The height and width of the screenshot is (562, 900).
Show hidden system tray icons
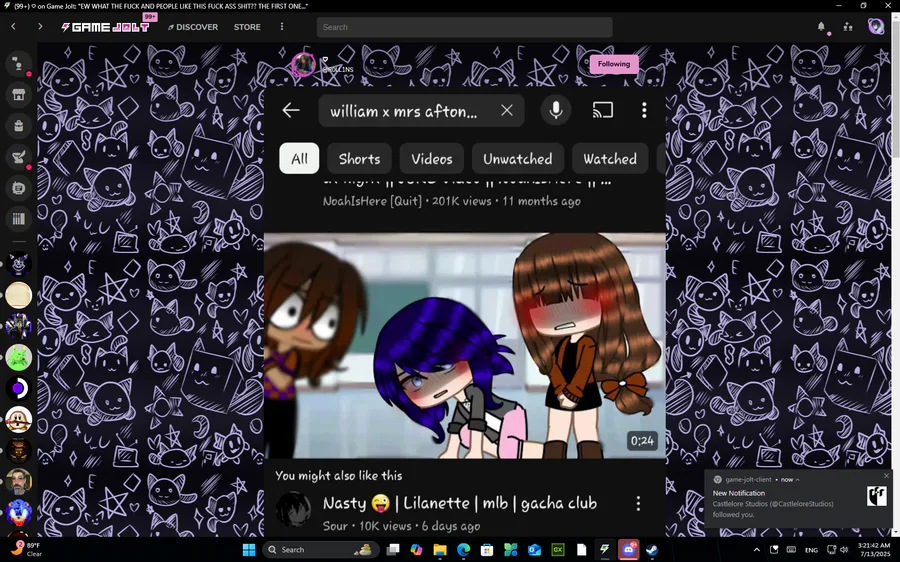[x=757, y=550]
